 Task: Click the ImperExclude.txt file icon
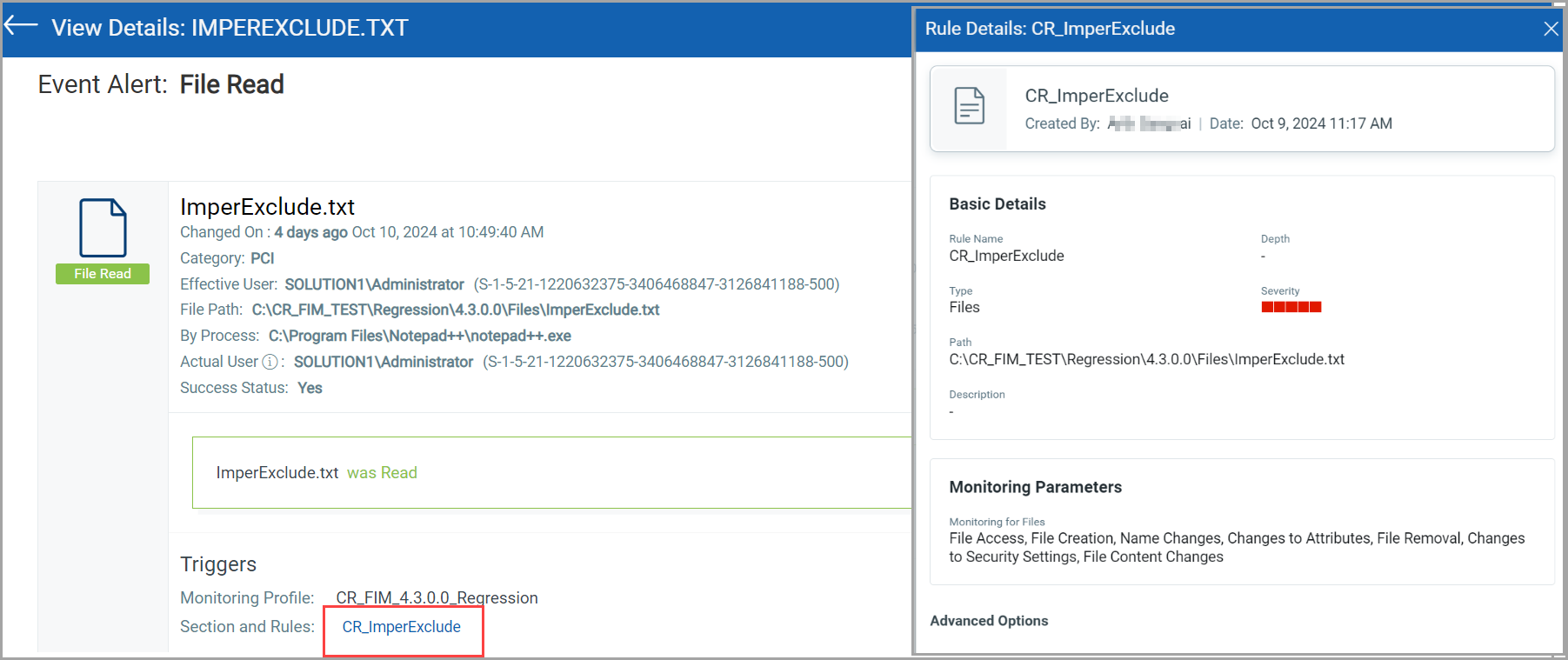(103, 228)
